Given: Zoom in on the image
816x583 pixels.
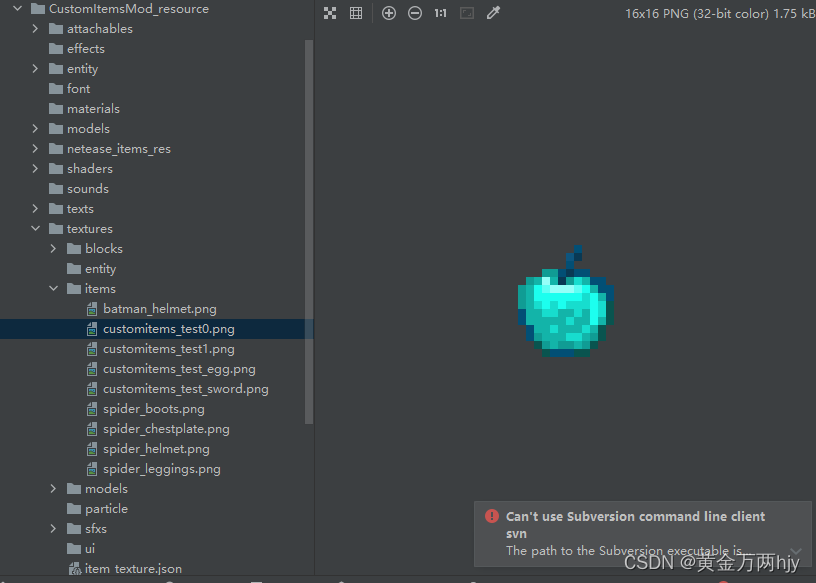Looking at the screenshot, I should click(389, 13).
